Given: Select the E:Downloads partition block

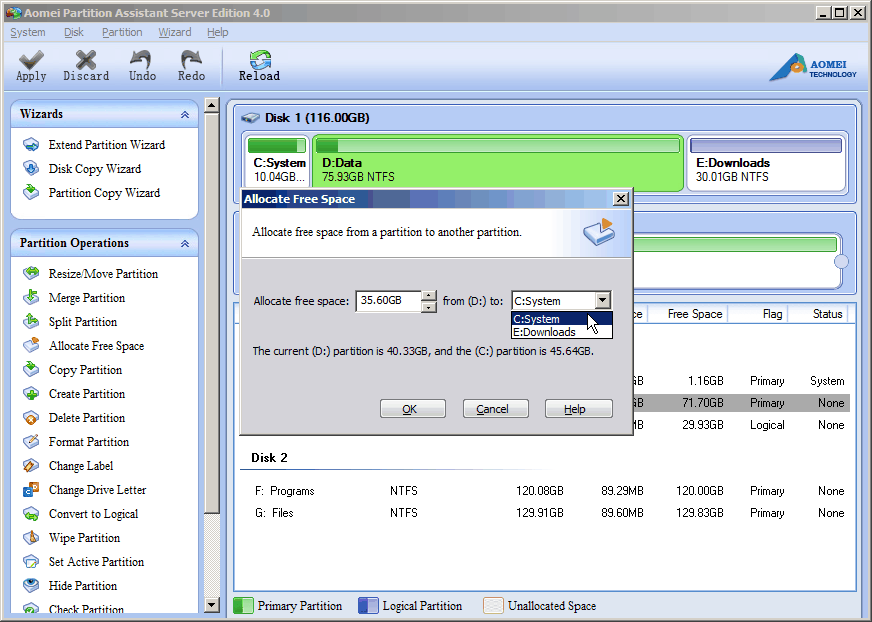Looking at the screenshot, I should coord(767,162).
